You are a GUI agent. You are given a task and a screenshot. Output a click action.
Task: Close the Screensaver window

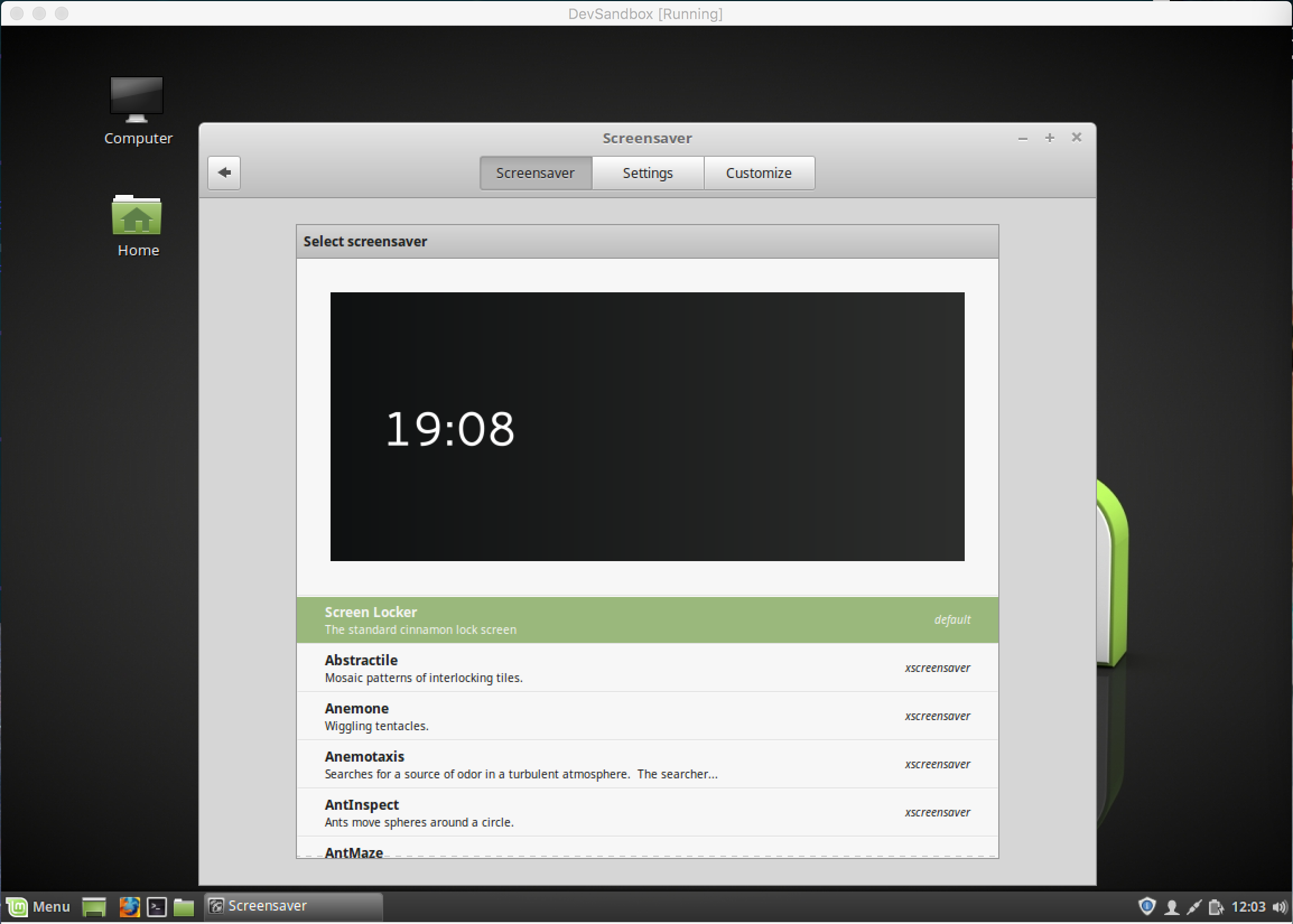tap(1076, 137)
